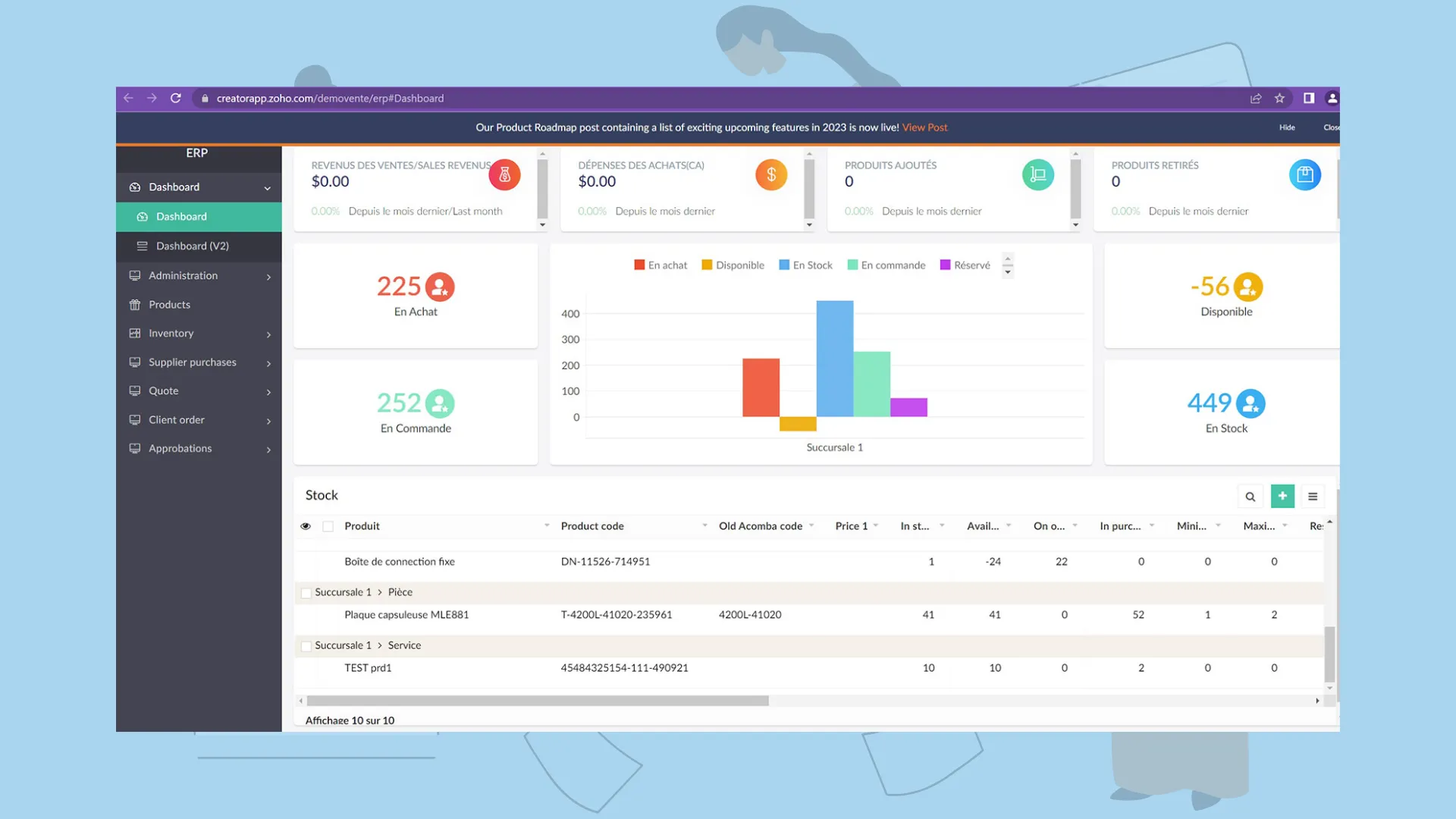Switch to Dashboard (V2)

(192, 246)
